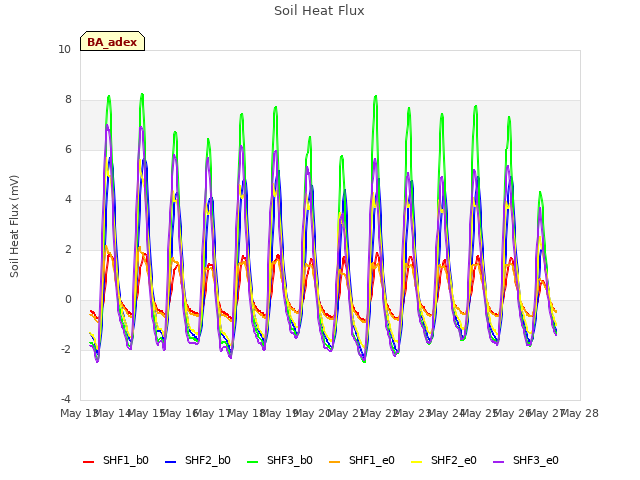Click the BA_adex annotation label
This screenshot has width=640, height=480.
112,42
